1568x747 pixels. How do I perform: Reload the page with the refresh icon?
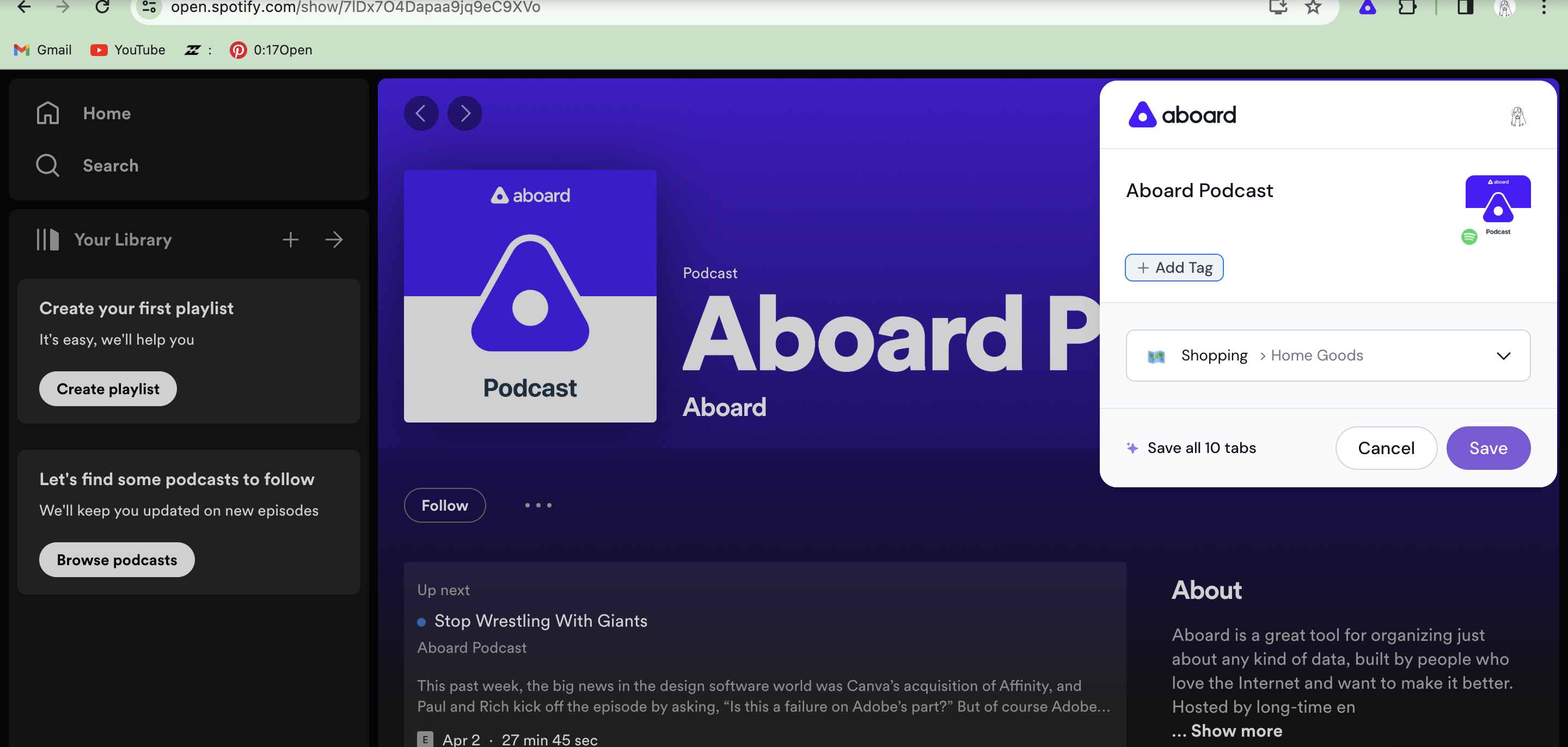(102, 7)
